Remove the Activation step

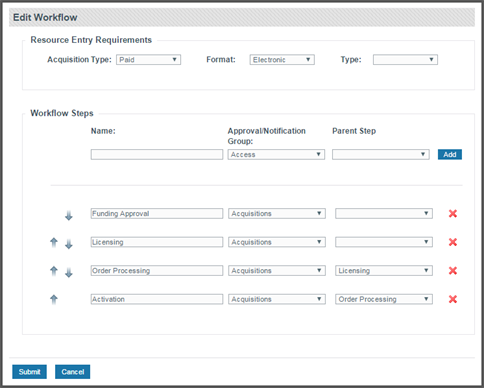[x=453, y=299]
